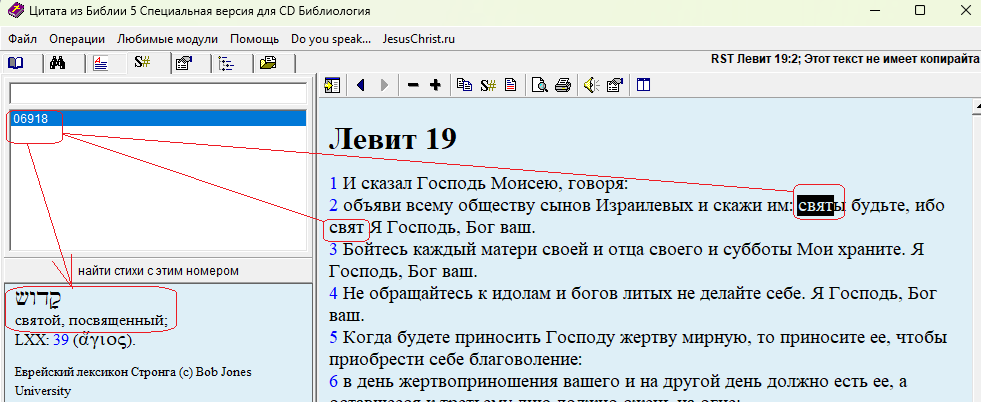
Task: Open the tree-list tab in left panel
Action: point(226,63)
